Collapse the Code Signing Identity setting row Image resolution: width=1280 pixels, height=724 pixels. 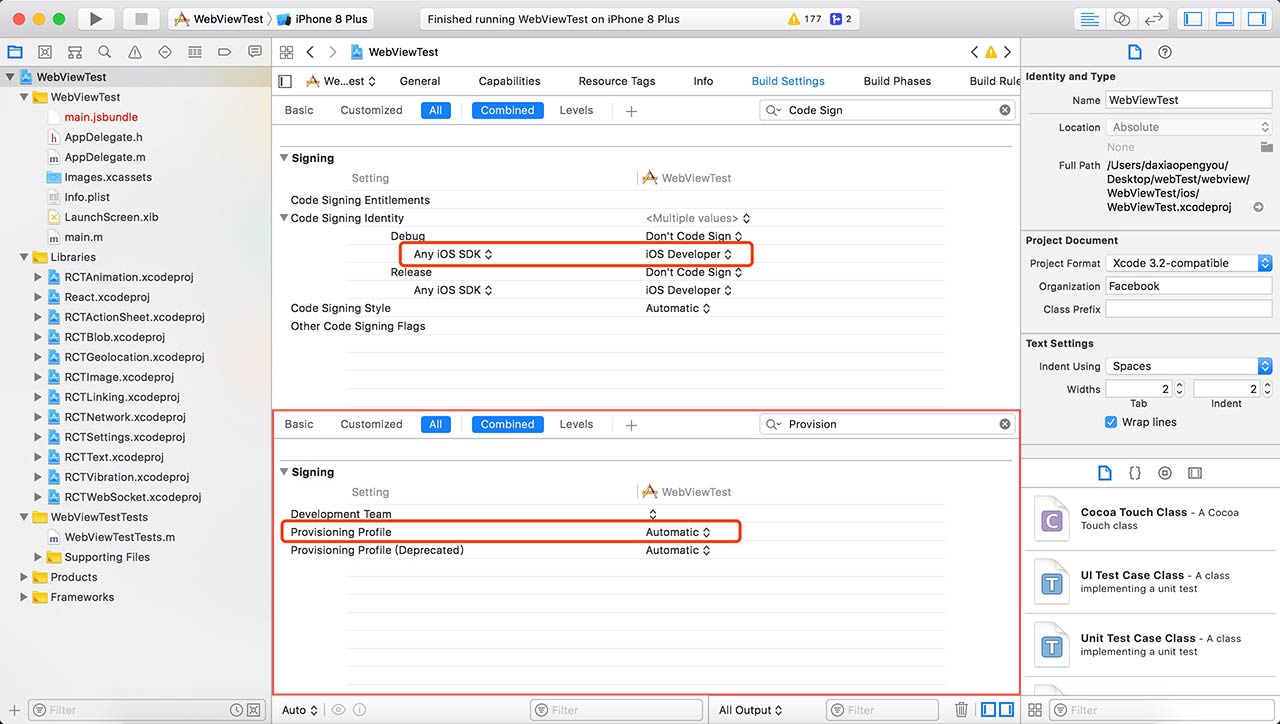[x=284, y=218]
